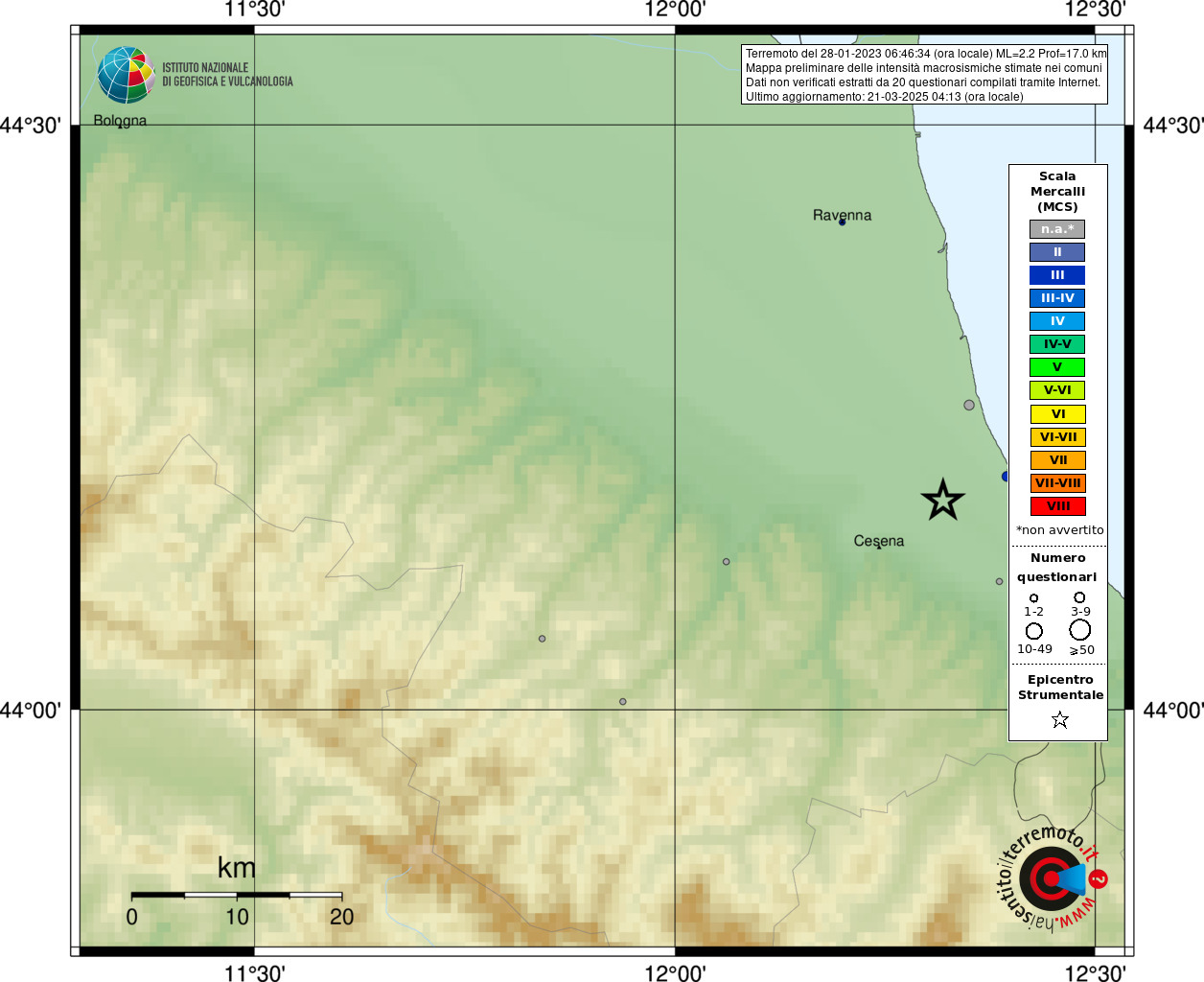Viewport: 1204px width, 982px height.
Task: Select the VI-VII intensity swatch
Action: (x=1057, y=437)
